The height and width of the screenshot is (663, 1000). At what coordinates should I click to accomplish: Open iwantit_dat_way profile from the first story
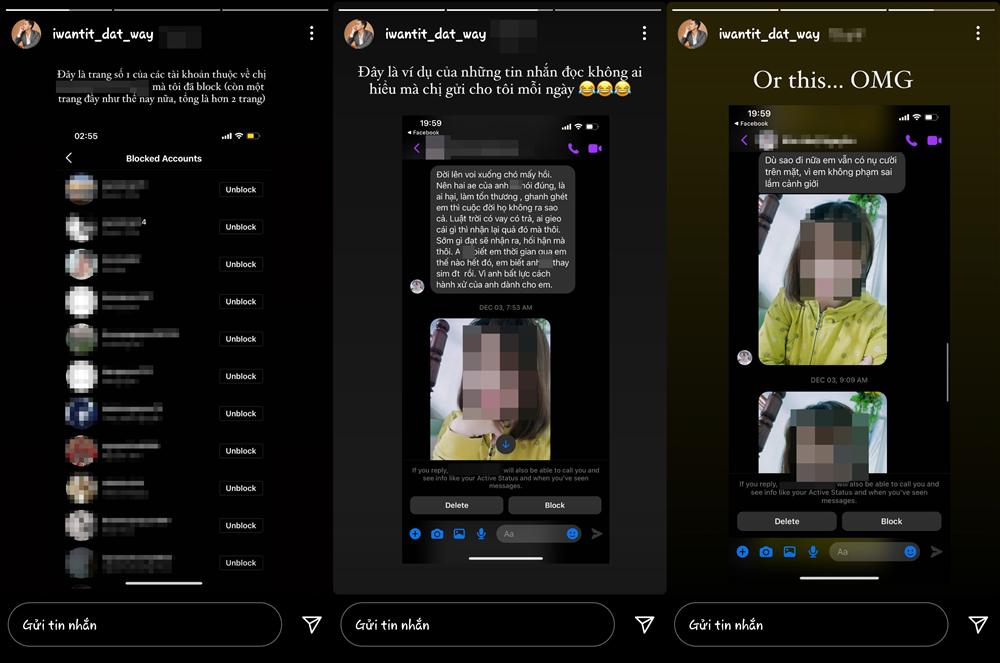[x=103, y=34]
